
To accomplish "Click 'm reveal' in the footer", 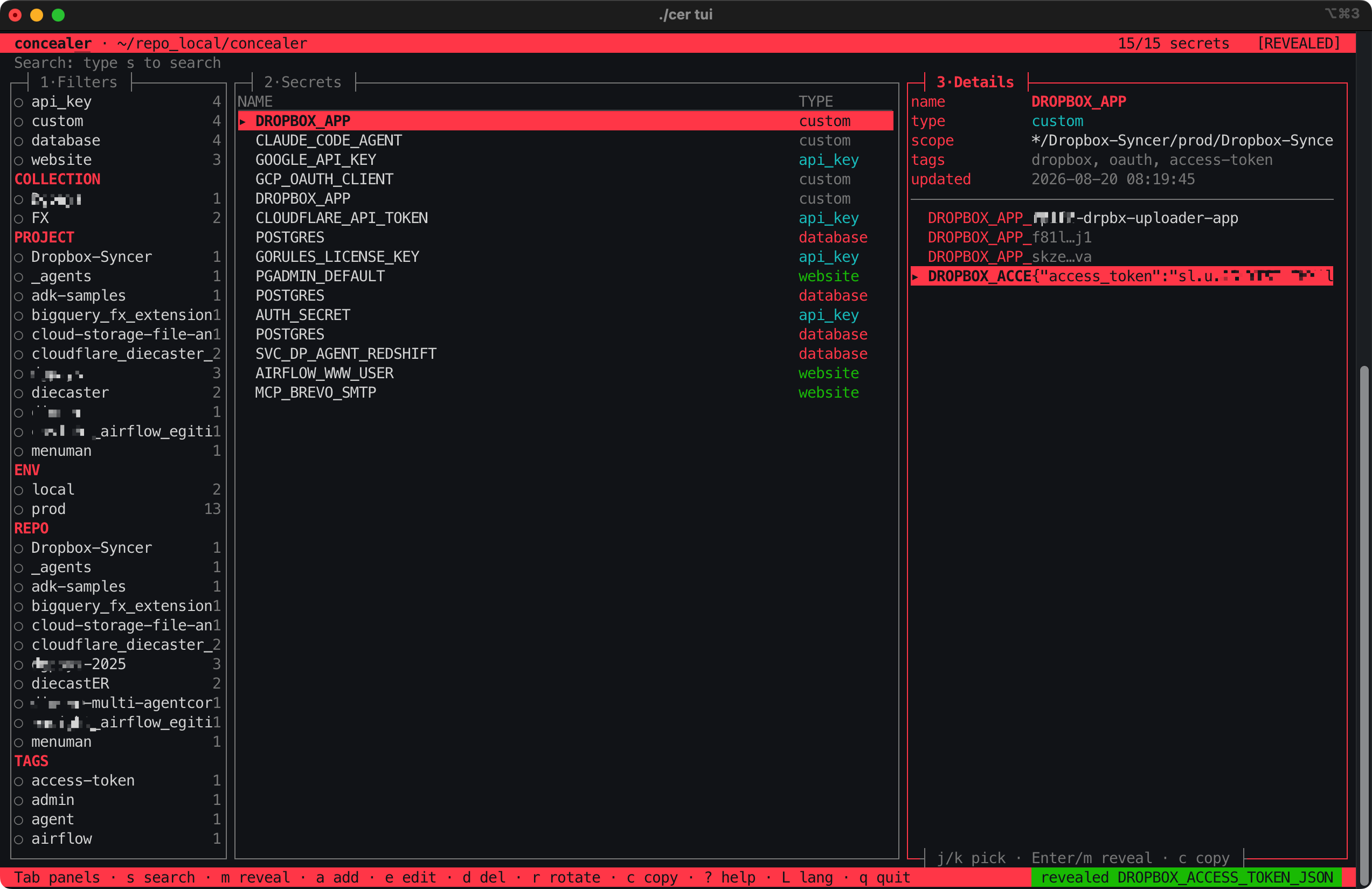I will pyautogui.click(x=255, y=878).
